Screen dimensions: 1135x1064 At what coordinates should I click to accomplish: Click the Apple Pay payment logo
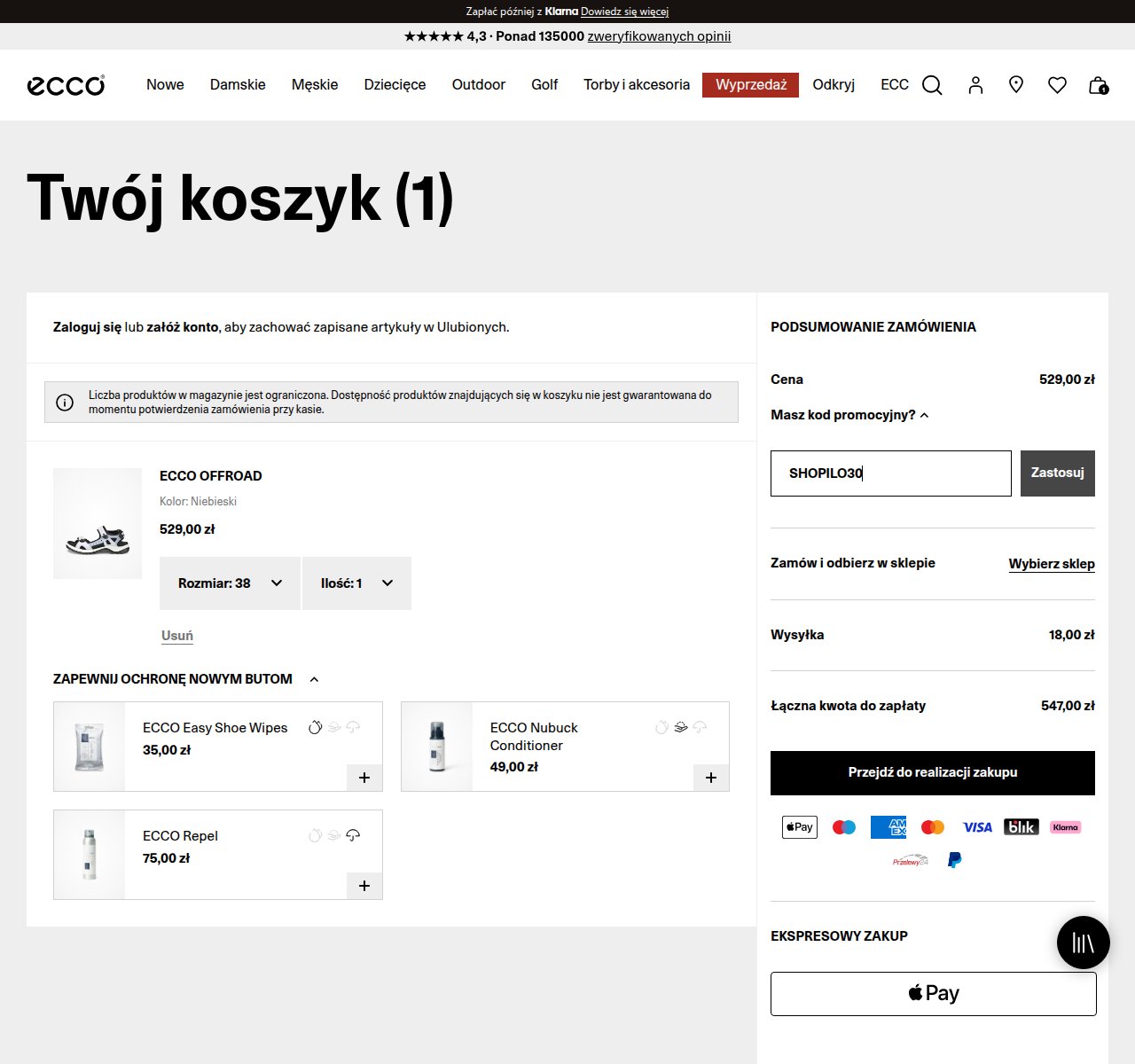(800, 827)
